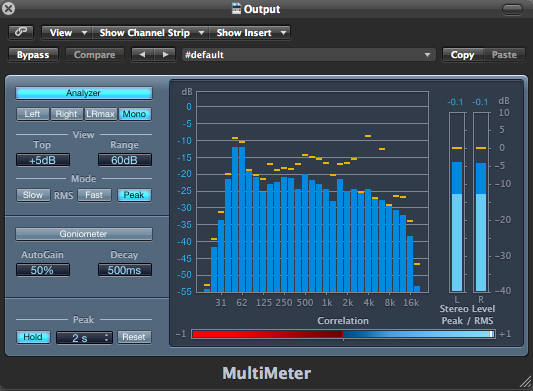Select Right channel for analyzer
The height and width of the screenshot is (391, 533).
[66, 114]
